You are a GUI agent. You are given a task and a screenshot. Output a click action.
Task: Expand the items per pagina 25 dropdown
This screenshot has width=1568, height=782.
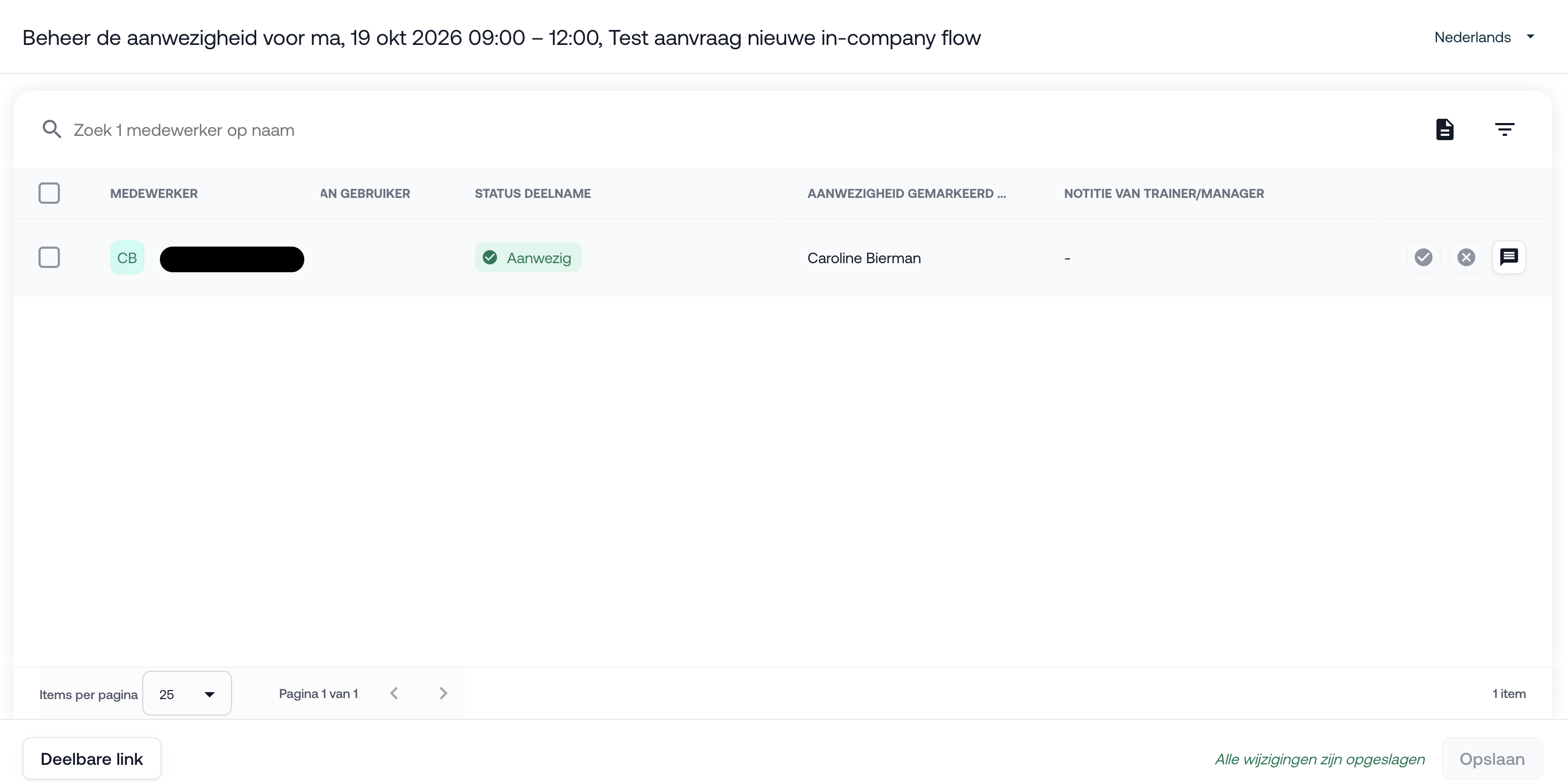pos(187,693)
